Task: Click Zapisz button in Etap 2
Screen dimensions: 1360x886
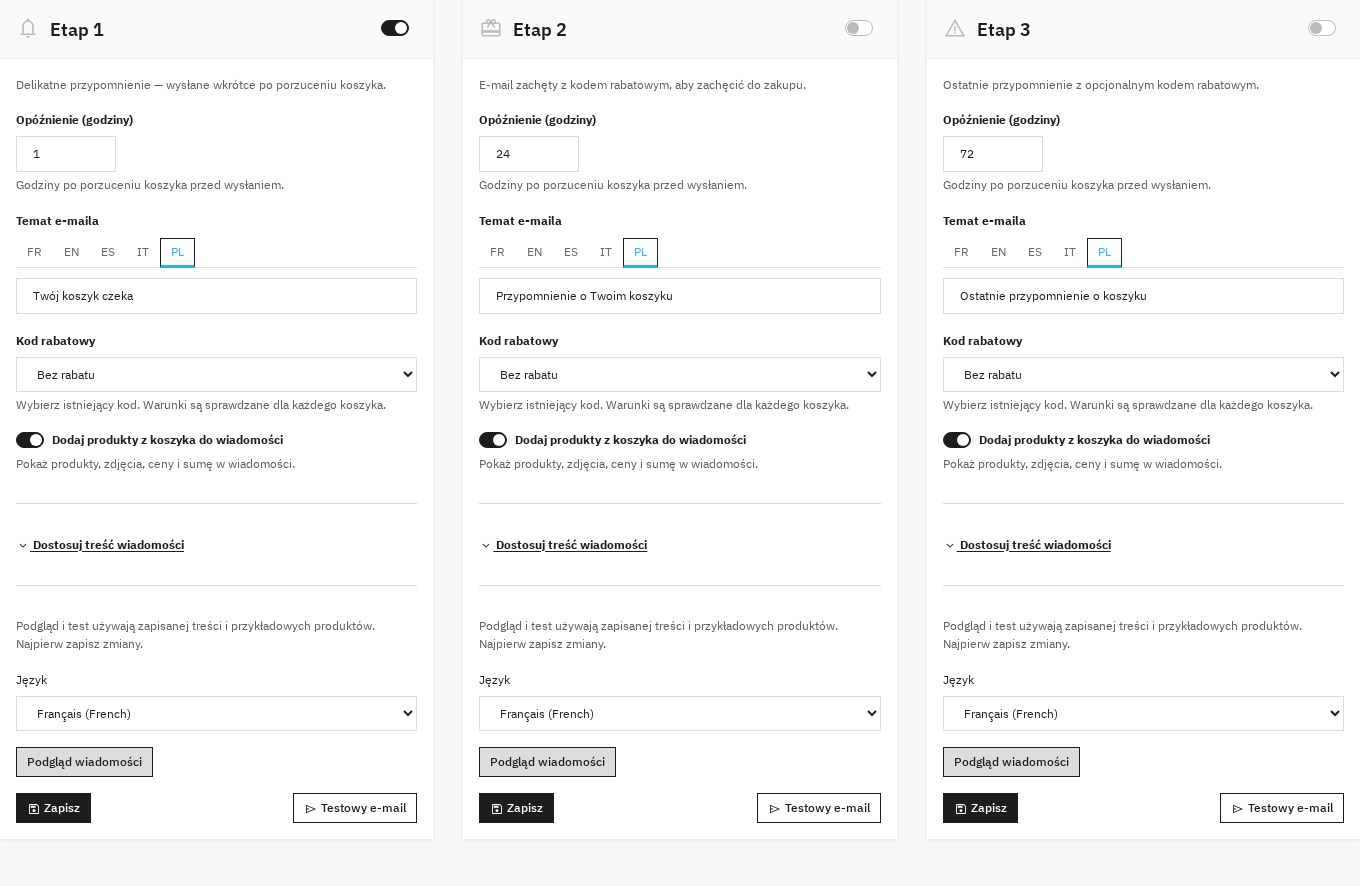Action: point(516,808)
